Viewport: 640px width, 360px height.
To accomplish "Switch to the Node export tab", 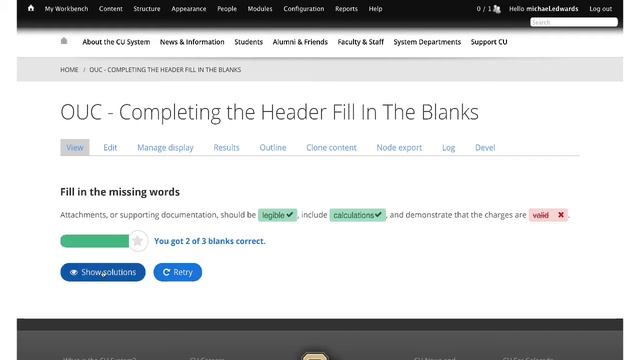I will pos(399,147).
